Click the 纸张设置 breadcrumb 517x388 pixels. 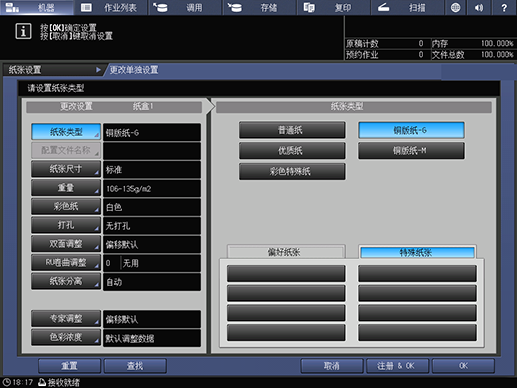point(53,70)
